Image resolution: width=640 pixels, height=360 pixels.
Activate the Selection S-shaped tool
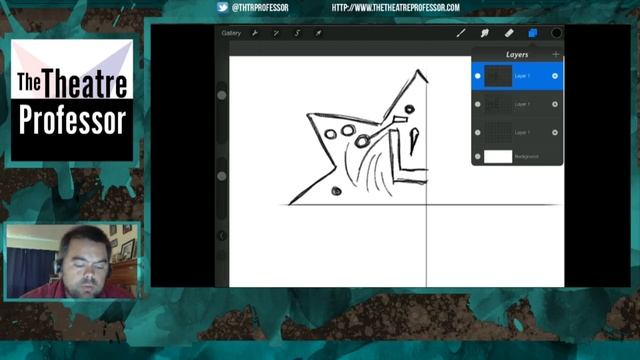click(x=298, y=33)
